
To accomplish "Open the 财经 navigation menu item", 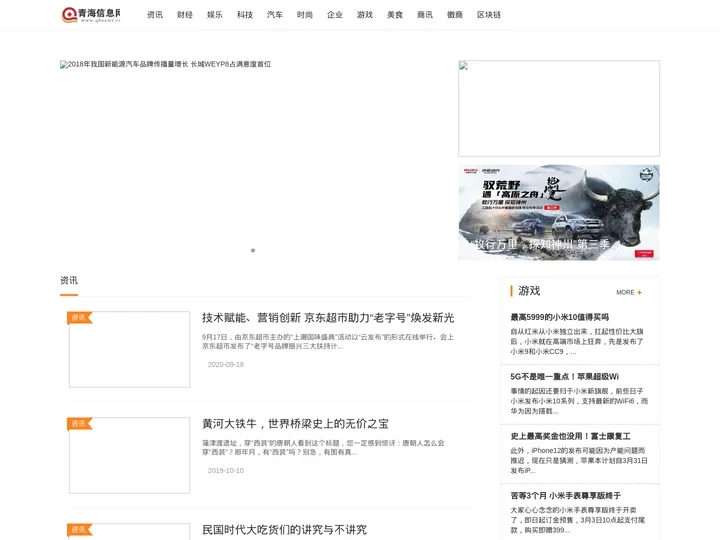I will coord(185,15).
